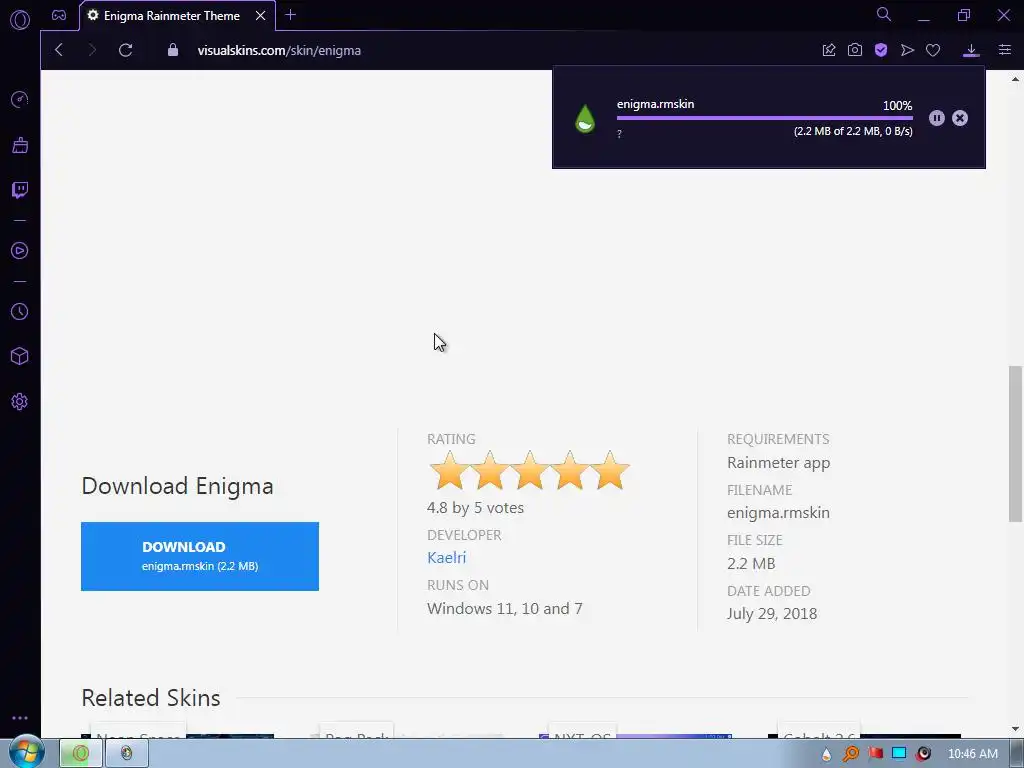Image resolution: width=1024 pixels, height=768 pixels.
Task: Open the Windows Start menu orb
Action: coord(26,752)
